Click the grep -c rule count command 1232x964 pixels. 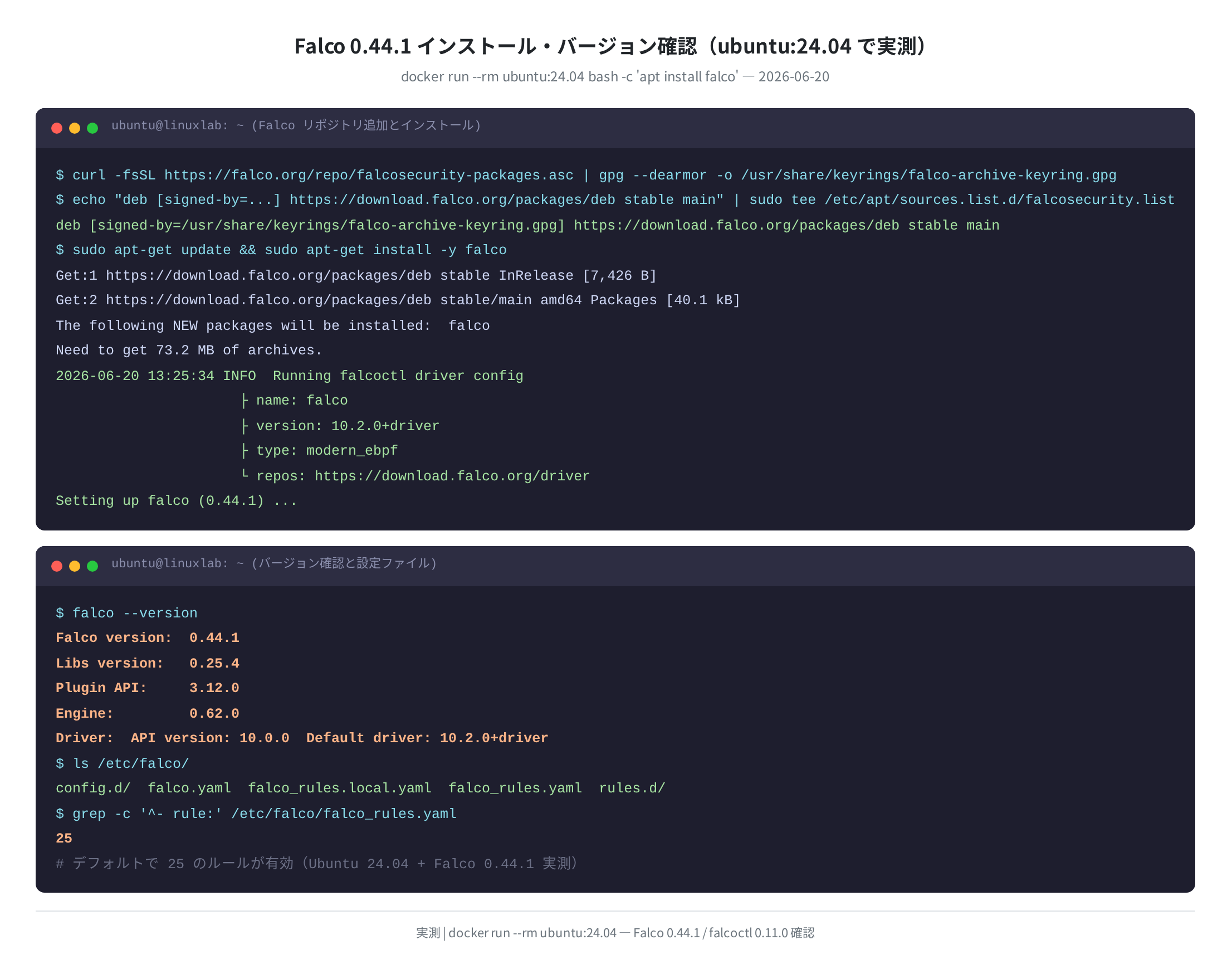tap(256, 815)
